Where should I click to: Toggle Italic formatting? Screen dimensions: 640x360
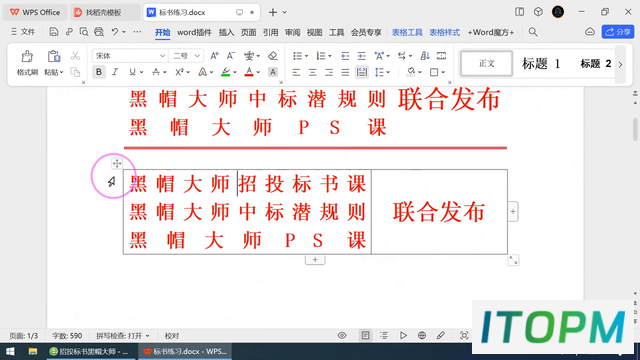(115, 72)
